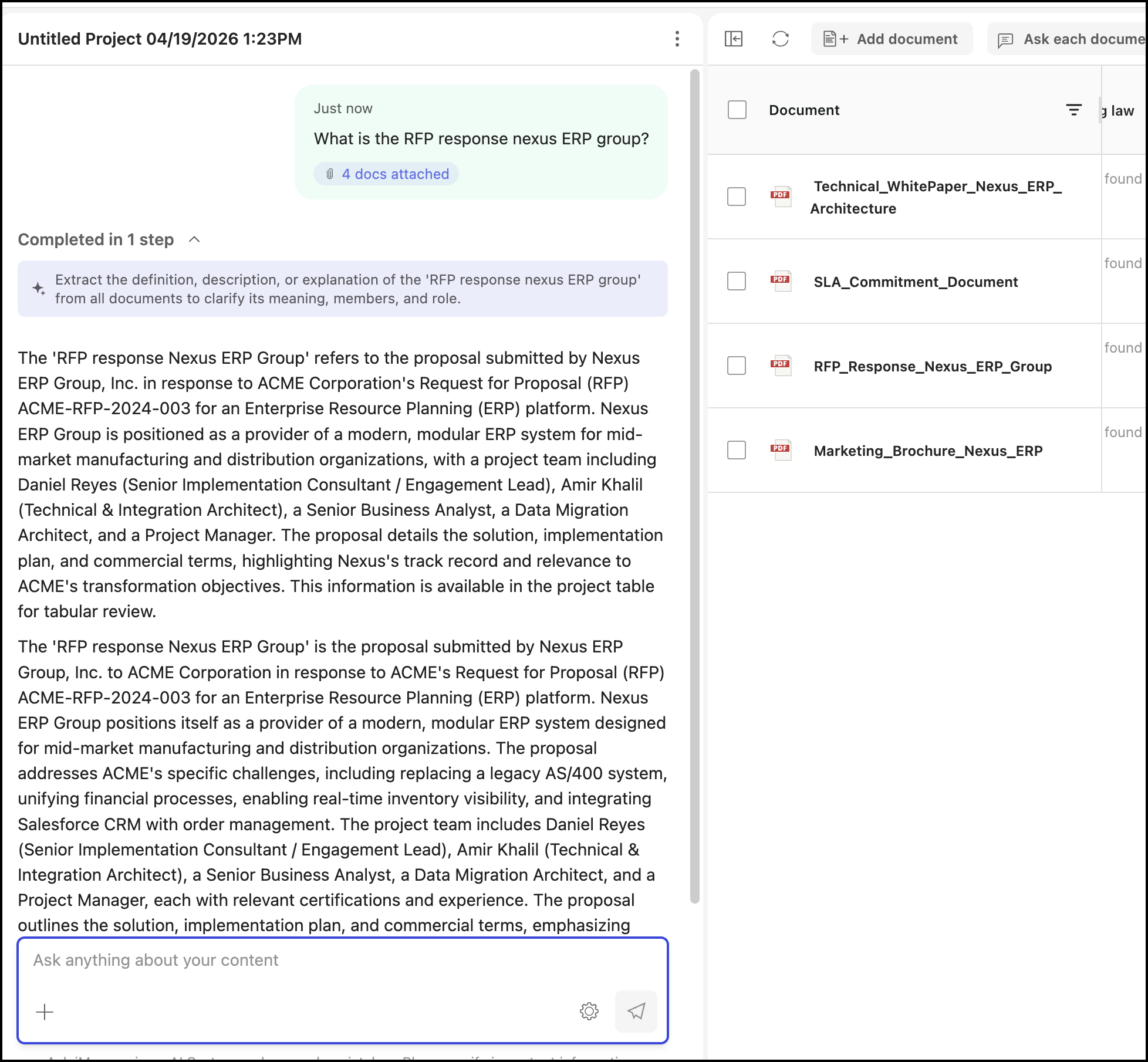Open the Technical_WhitePaper_Nexus_ERP_Architecture document
1148x1062 pixels.
click(x=936, y=197)
